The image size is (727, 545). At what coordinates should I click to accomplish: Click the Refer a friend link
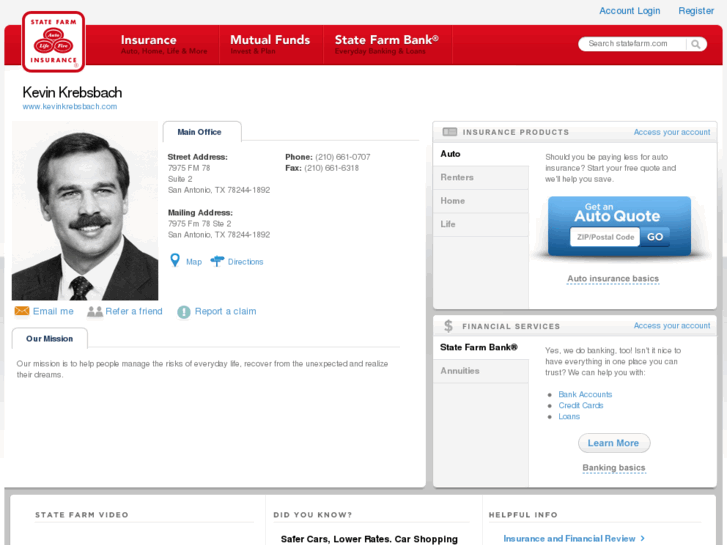coord(134,311)
